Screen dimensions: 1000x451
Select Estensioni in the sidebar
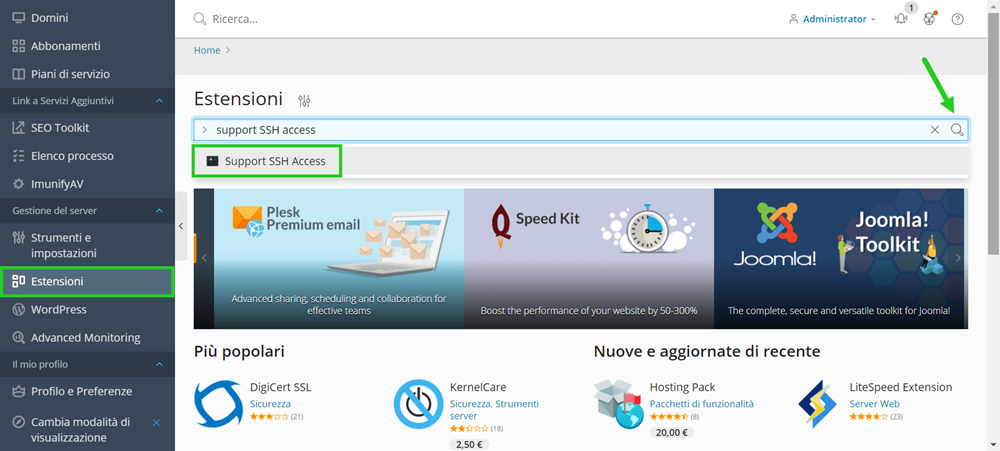pos(87,281)
